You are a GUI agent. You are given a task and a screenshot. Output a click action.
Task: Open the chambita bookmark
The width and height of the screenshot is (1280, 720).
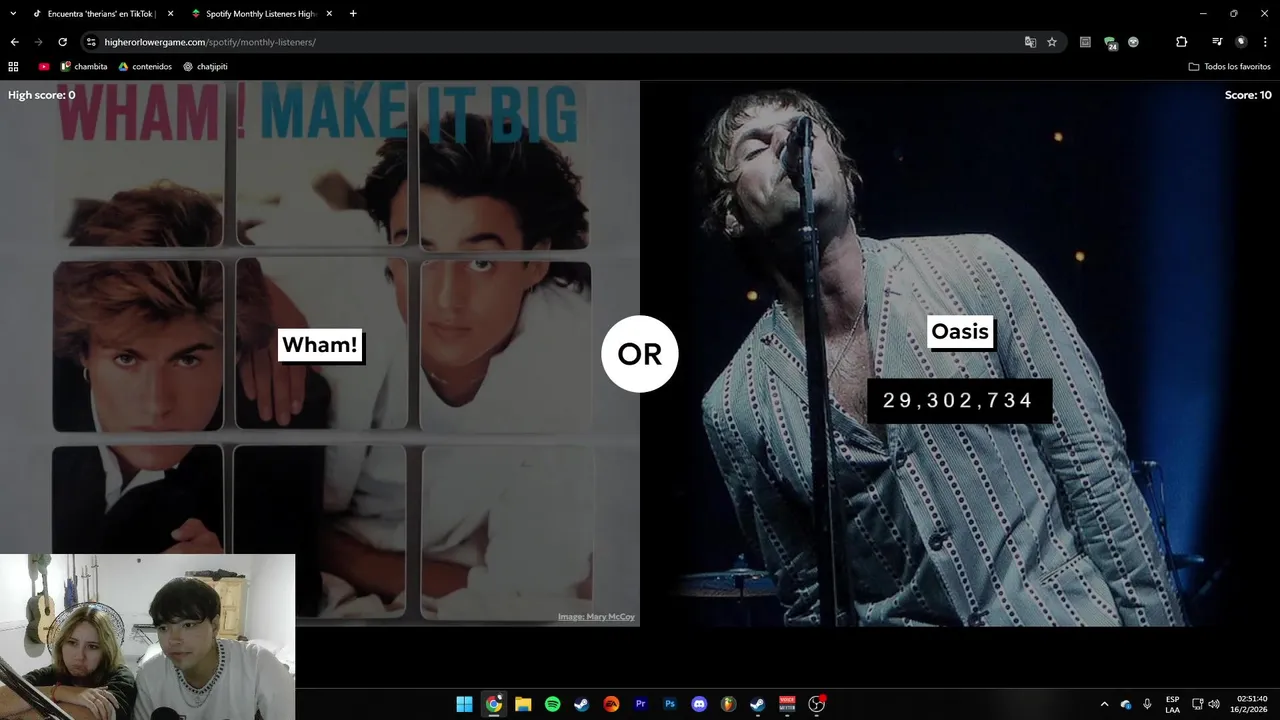point(84,67)
